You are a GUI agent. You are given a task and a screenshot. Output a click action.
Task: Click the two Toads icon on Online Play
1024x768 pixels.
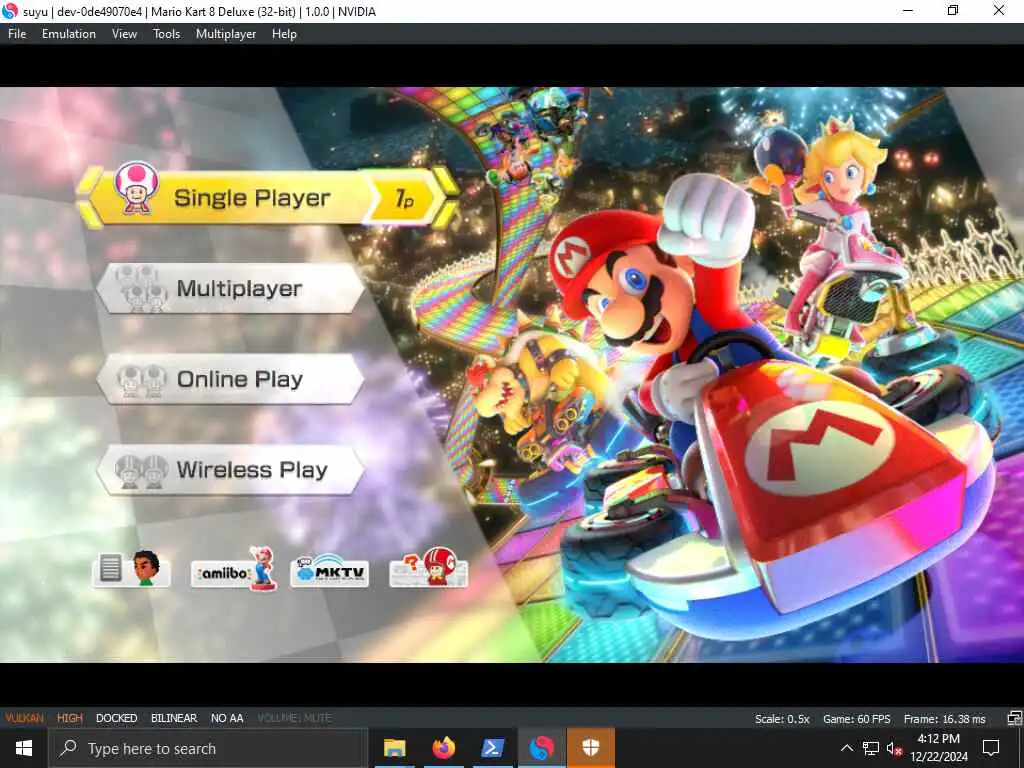141,381
